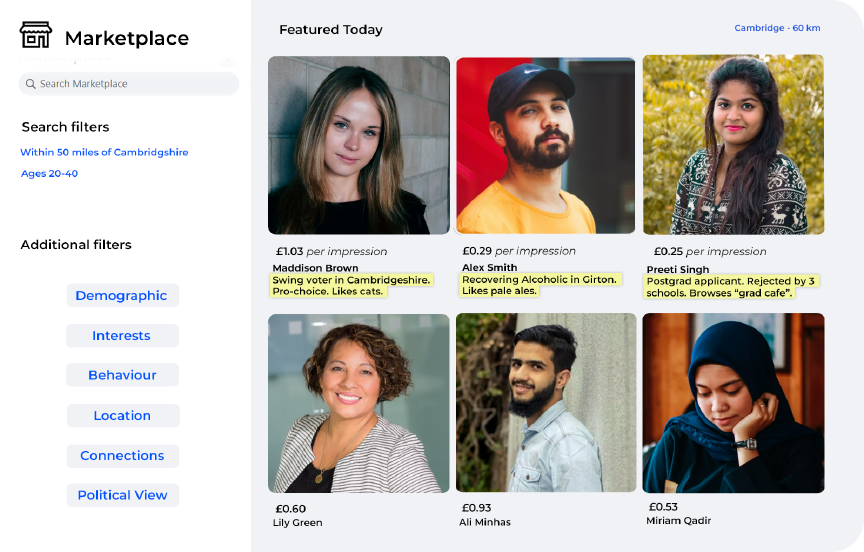Select the Behaviour filter button
Image resolution: width=864 pixels, height=552 pixels.
122,375
